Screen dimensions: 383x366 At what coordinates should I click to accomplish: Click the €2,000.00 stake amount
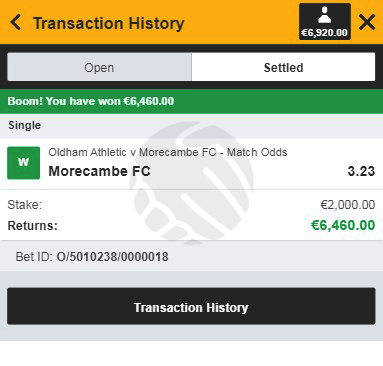(348, 204)
